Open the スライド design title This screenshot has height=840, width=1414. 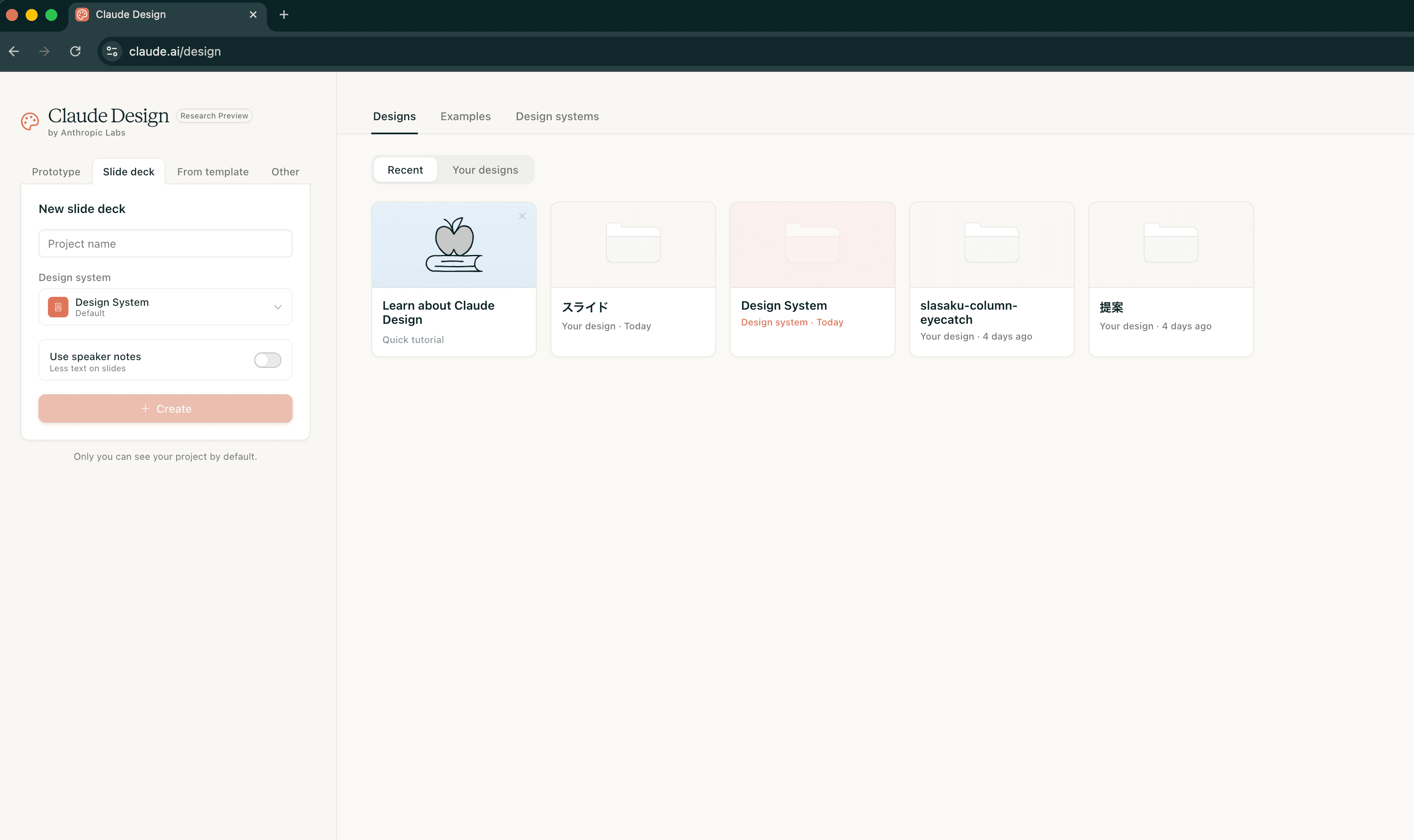(x=585, y=307)
